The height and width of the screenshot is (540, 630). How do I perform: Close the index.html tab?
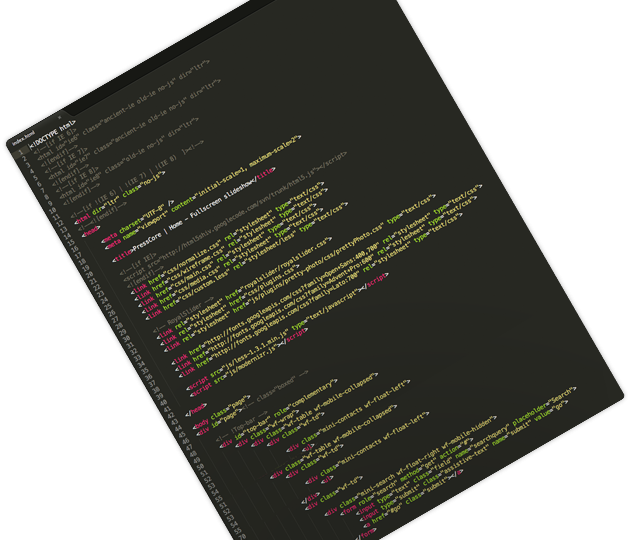coord(59,118)
